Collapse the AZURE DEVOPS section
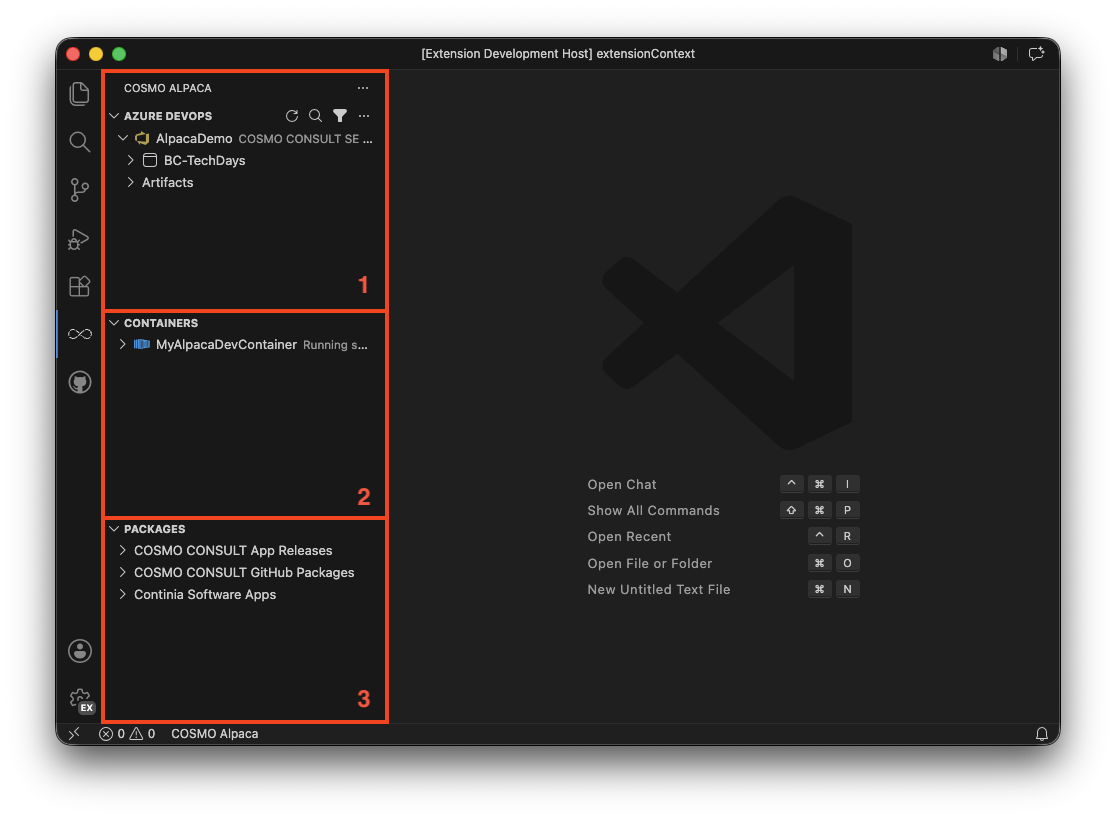This screenshot has height=819, width=1116. tap(114, 116)
